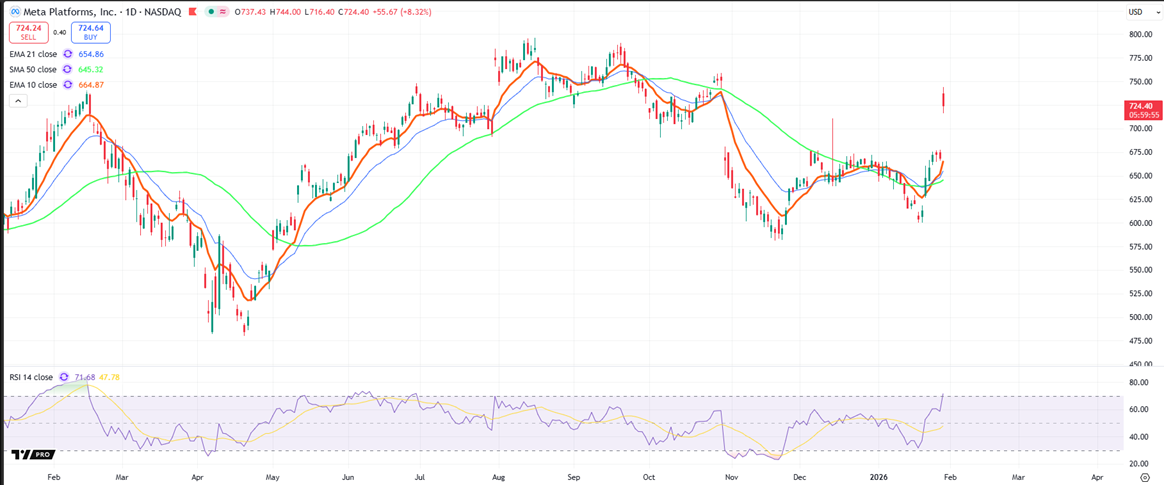
Task: Click the RSI value 71.68
Action: pyautogui.click(x=86, y=377)
